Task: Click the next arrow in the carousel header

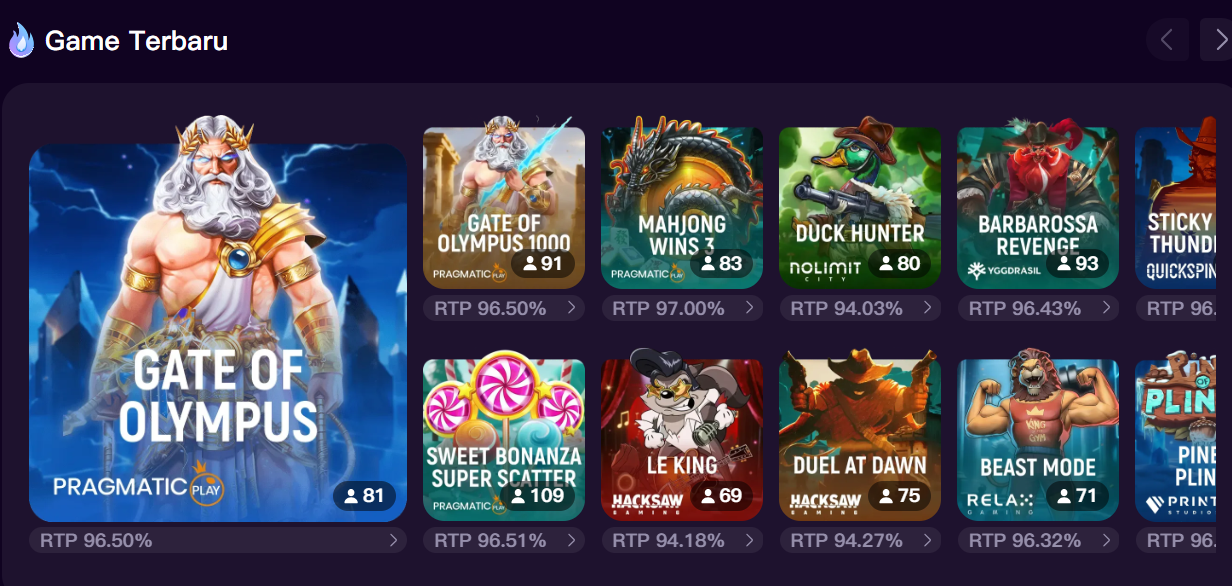Action: pos(1217,40)
